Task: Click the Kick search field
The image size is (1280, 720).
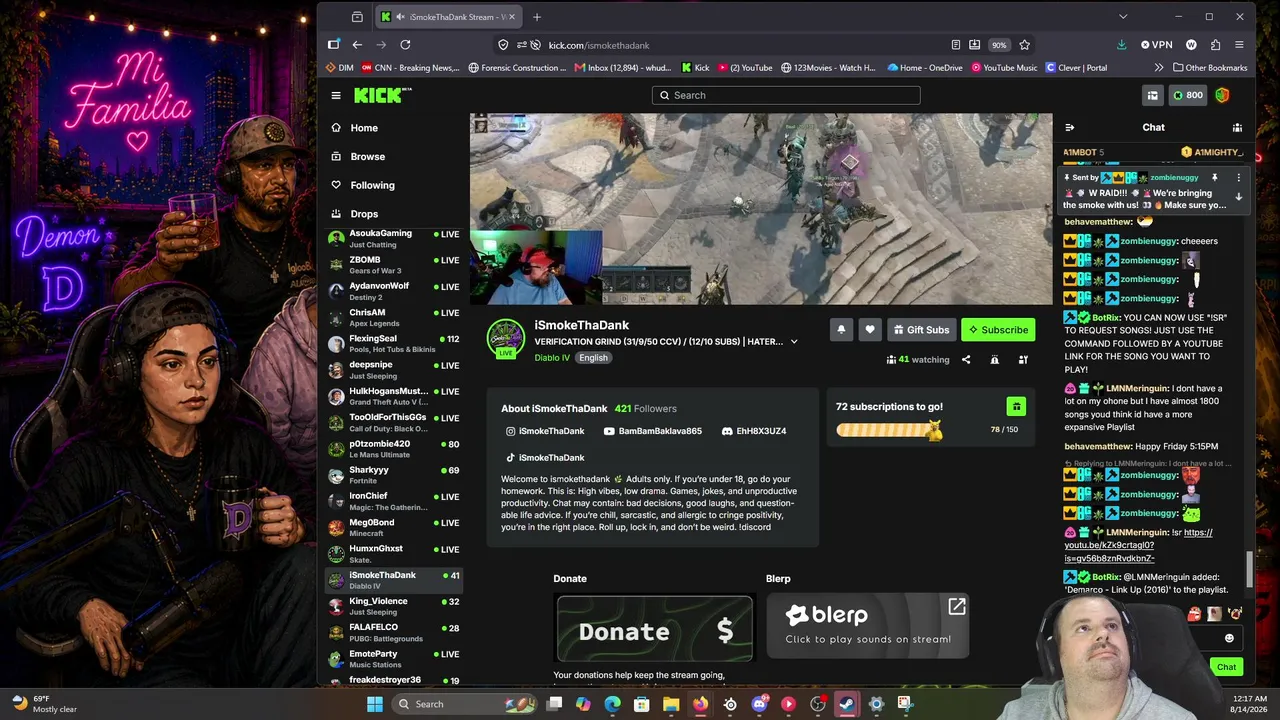Action: [x=786, y=95]
